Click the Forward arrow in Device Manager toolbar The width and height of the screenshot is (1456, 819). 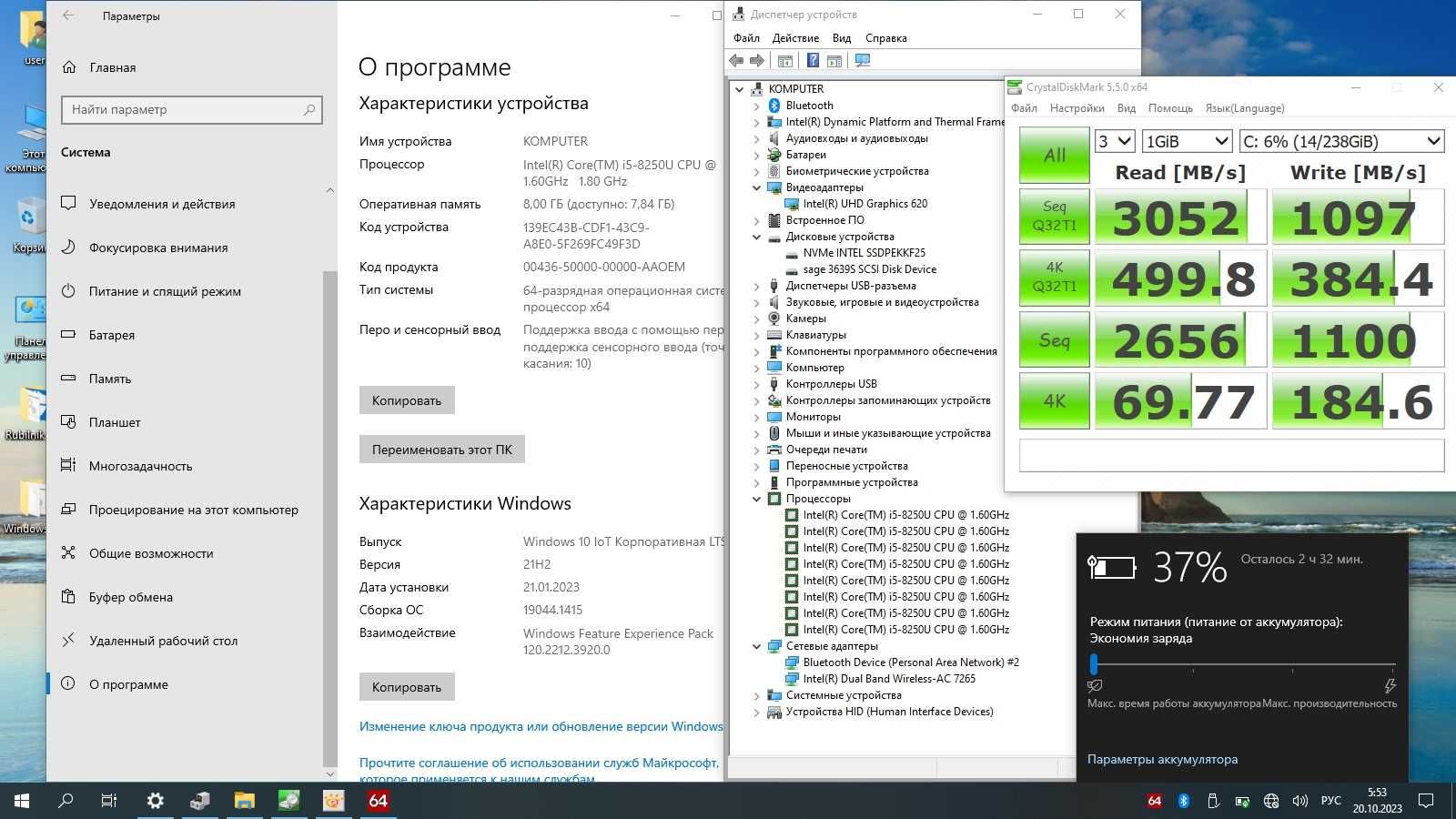coord(757,61)
